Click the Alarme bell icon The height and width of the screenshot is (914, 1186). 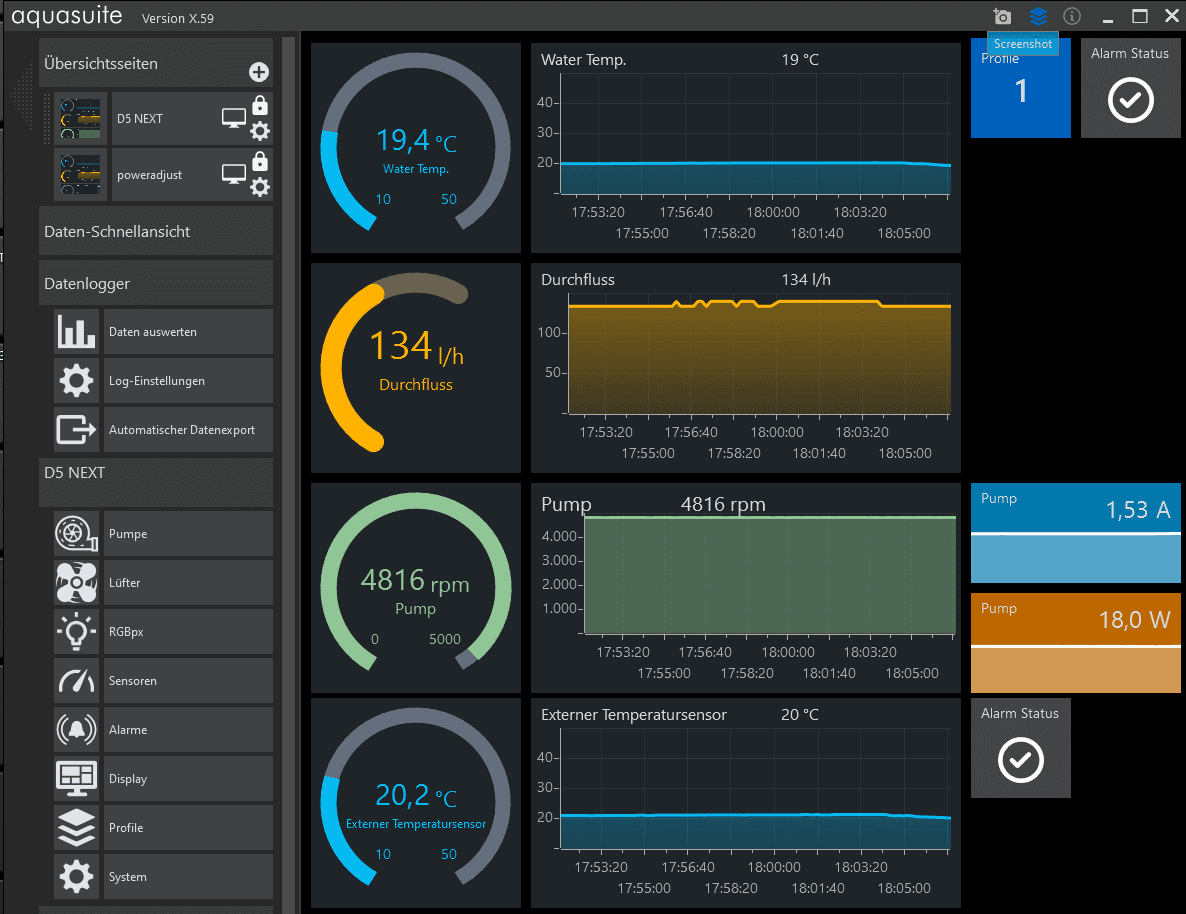(x=76, y=730)
